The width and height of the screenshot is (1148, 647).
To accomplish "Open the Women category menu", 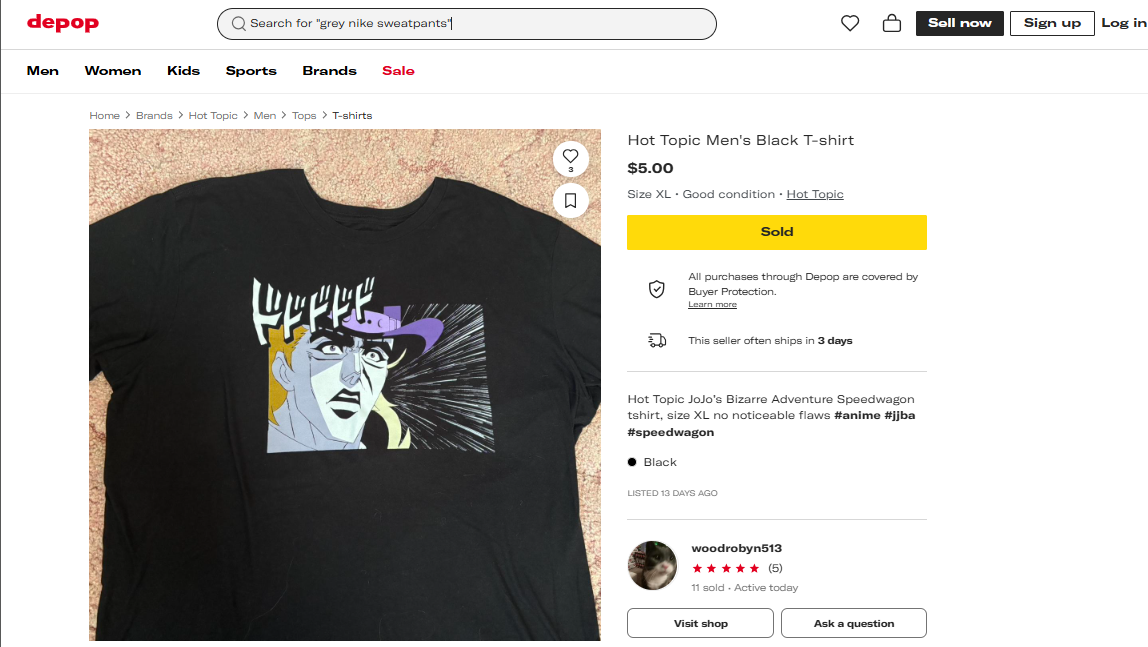I will 113,71.
